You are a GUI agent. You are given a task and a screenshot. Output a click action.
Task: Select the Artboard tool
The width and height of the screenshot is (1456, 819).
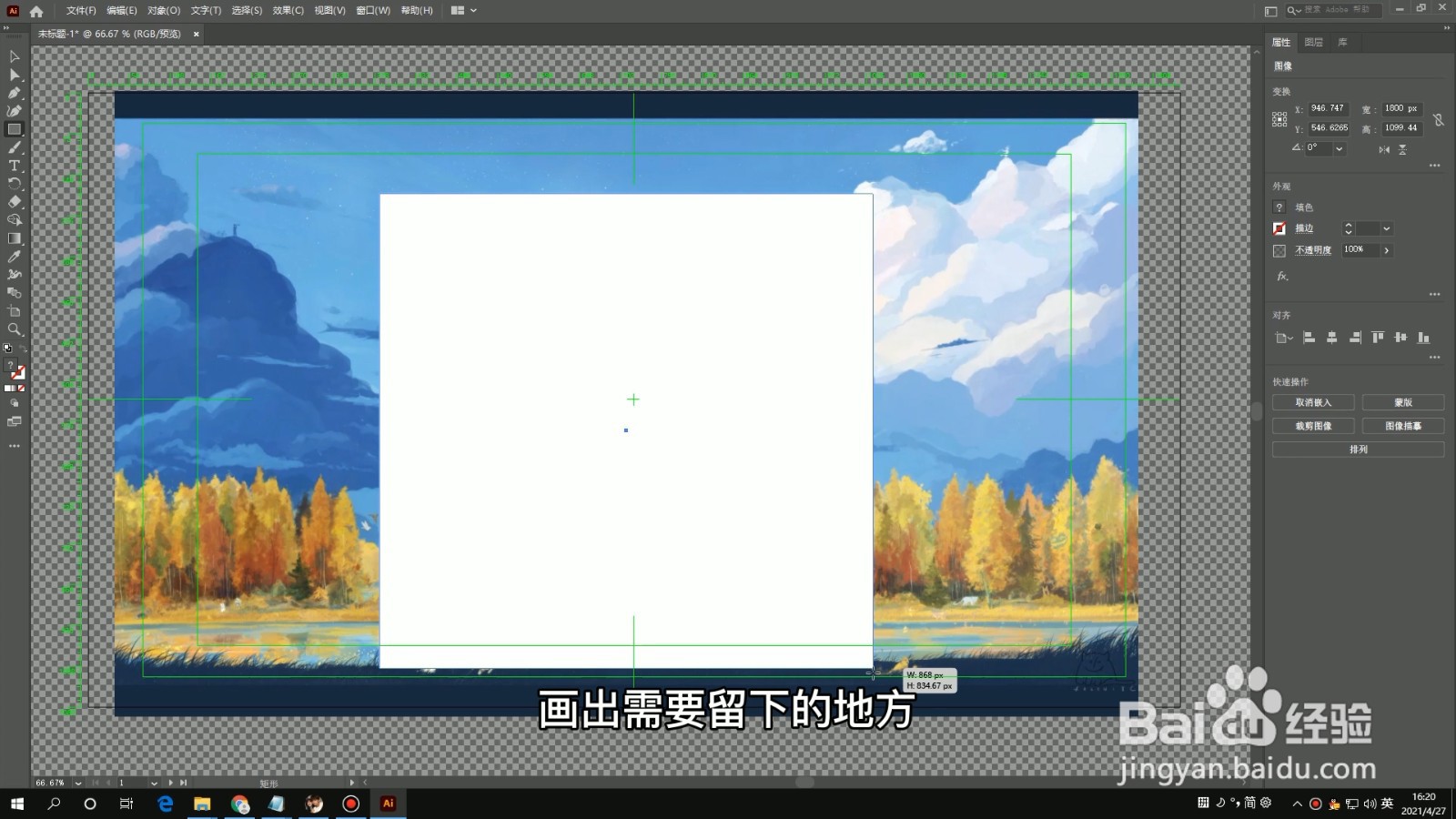[15, 311]
